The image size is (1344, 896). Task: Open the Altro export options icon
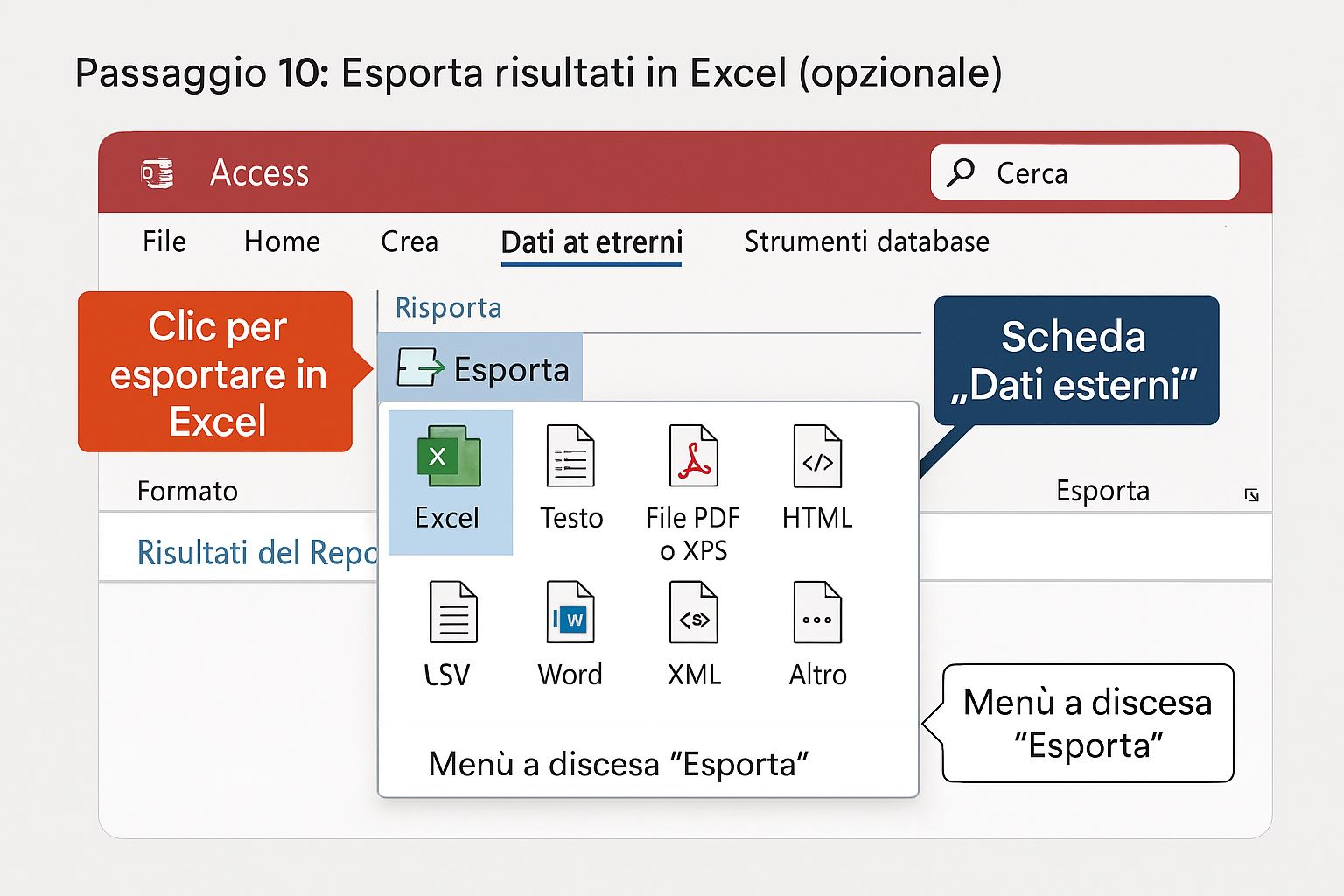point(817,612)
